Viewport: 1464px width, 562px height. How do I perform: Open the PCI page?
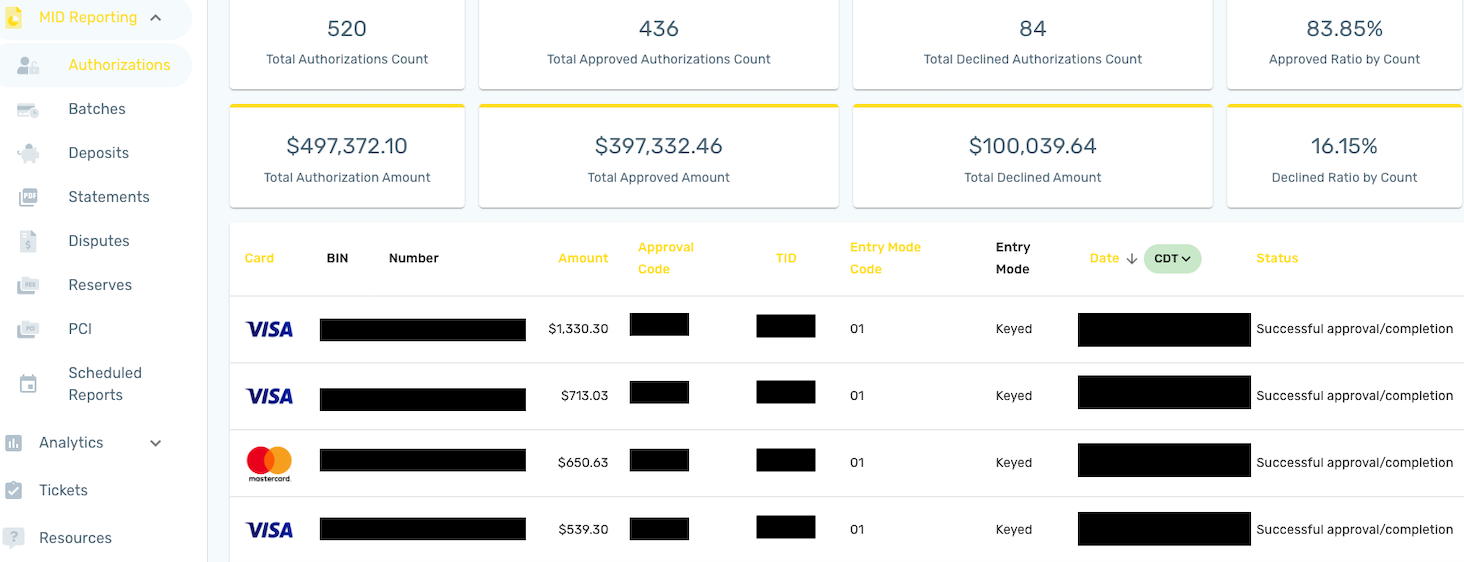(80, 329)
